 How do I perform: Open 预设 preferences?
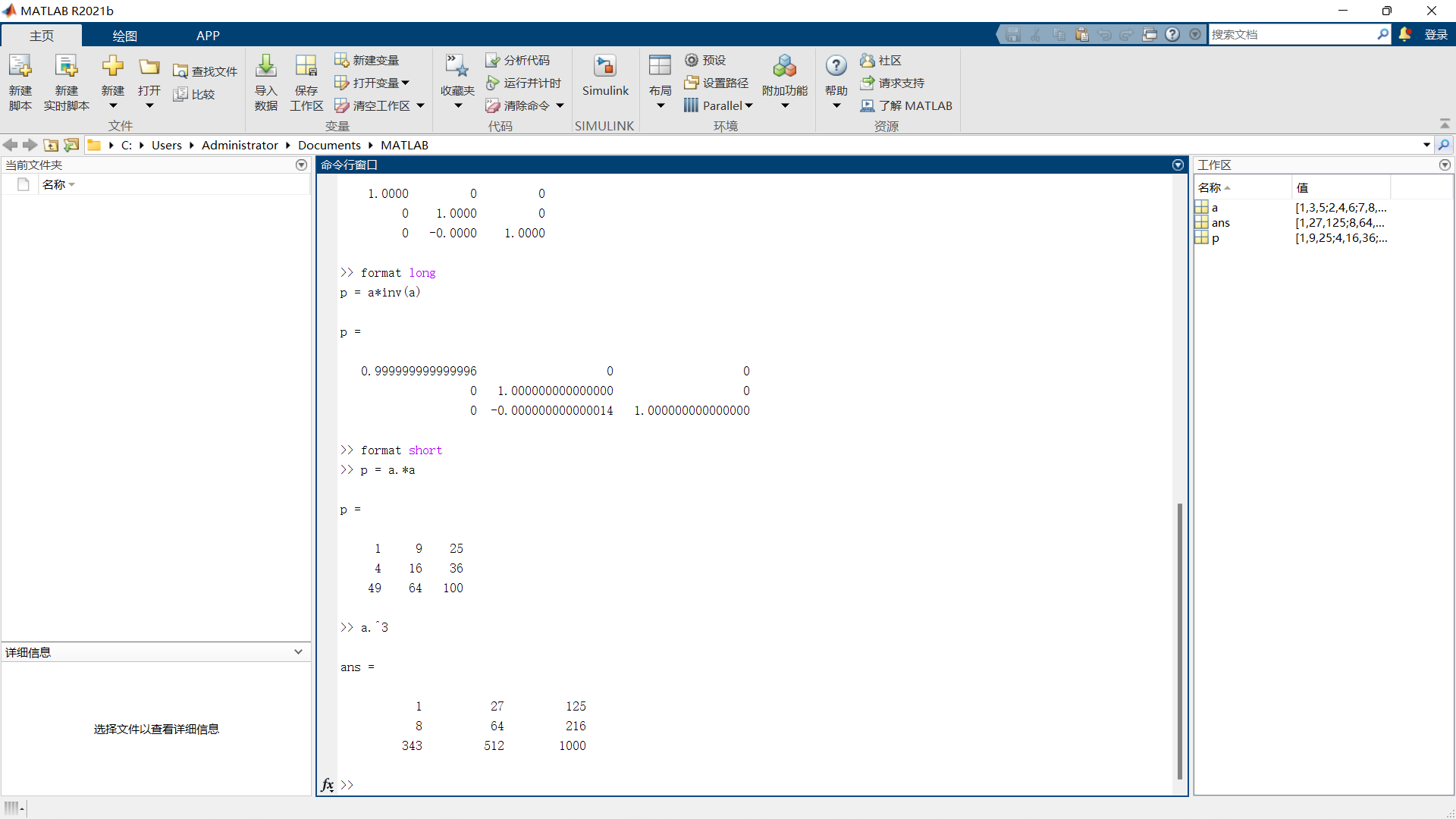[705, 60]
